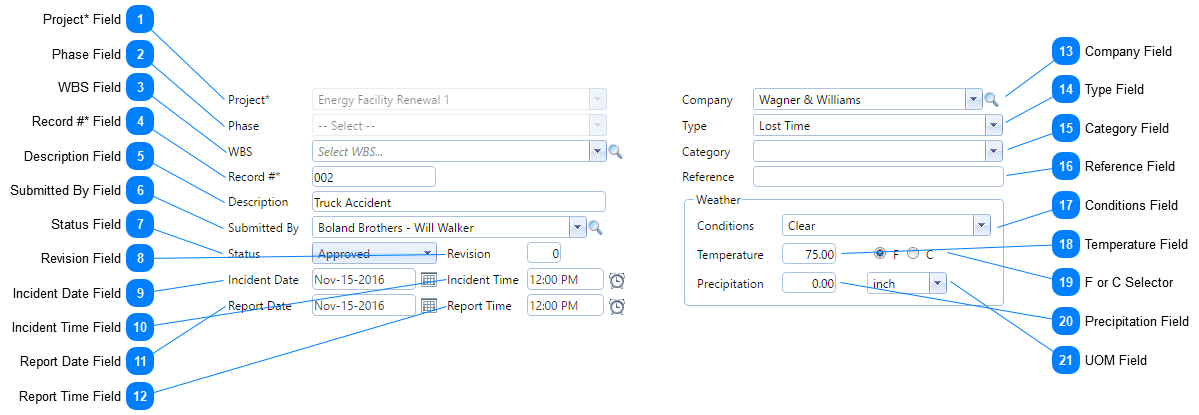Viewport: 1199px width, 415px height.
Task: Open the Category dropdown arrow
Action: click(x=992, y=152)
